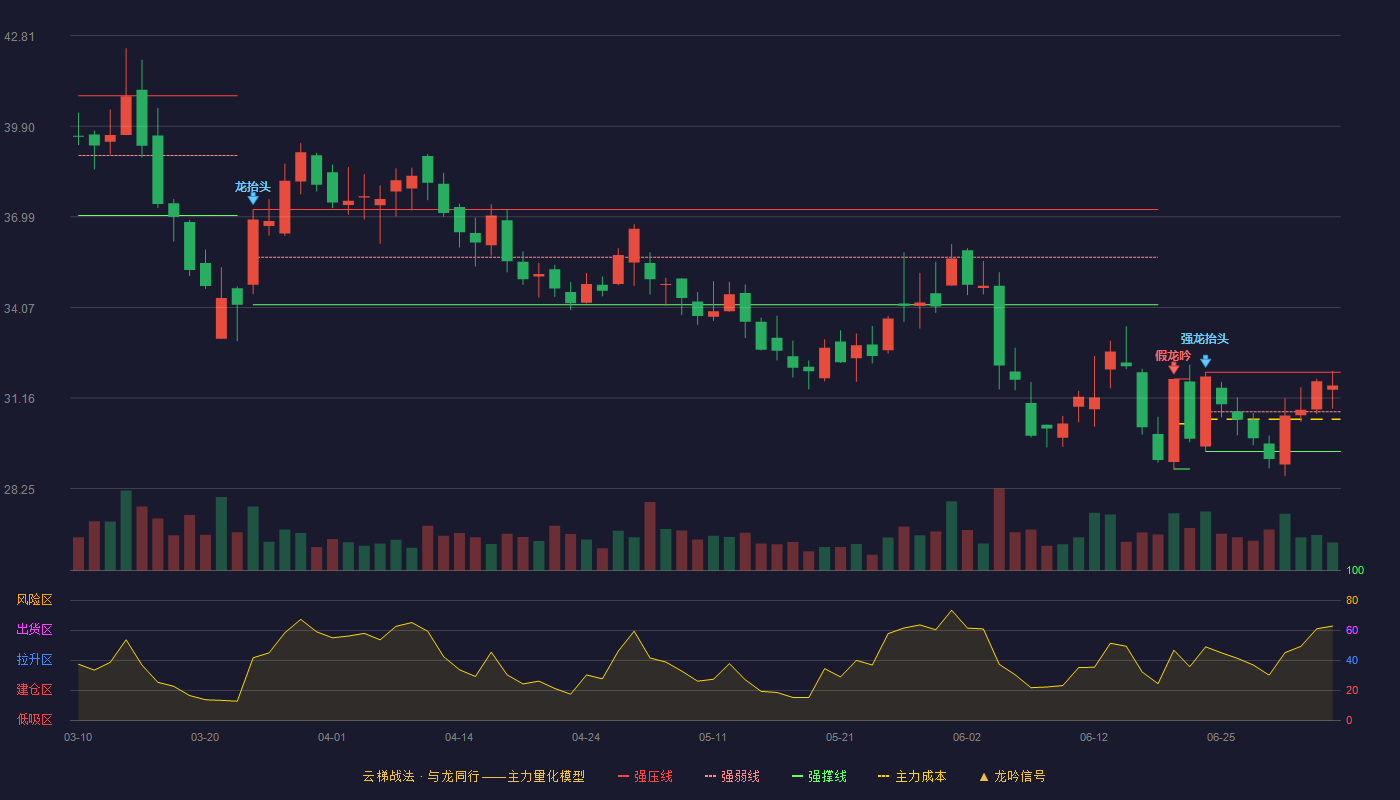Select the 假龙吟 signal label
The height and width of the screenshot is (800, 1400).
pyautogui.click(x=1173, y=356)
